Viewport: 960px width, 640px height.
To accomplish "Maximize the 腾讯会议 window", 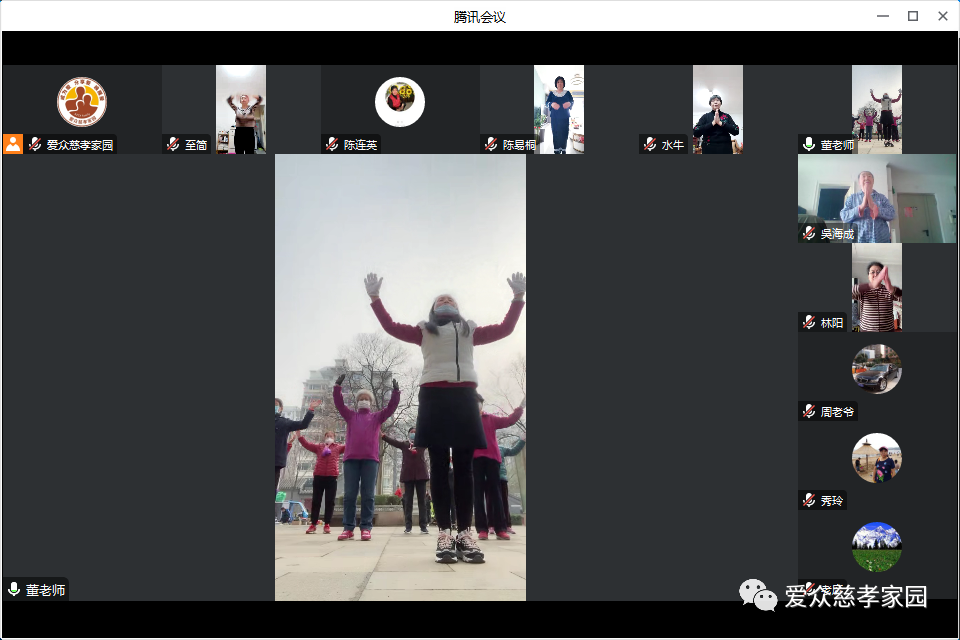I will [x=912, y=16].
